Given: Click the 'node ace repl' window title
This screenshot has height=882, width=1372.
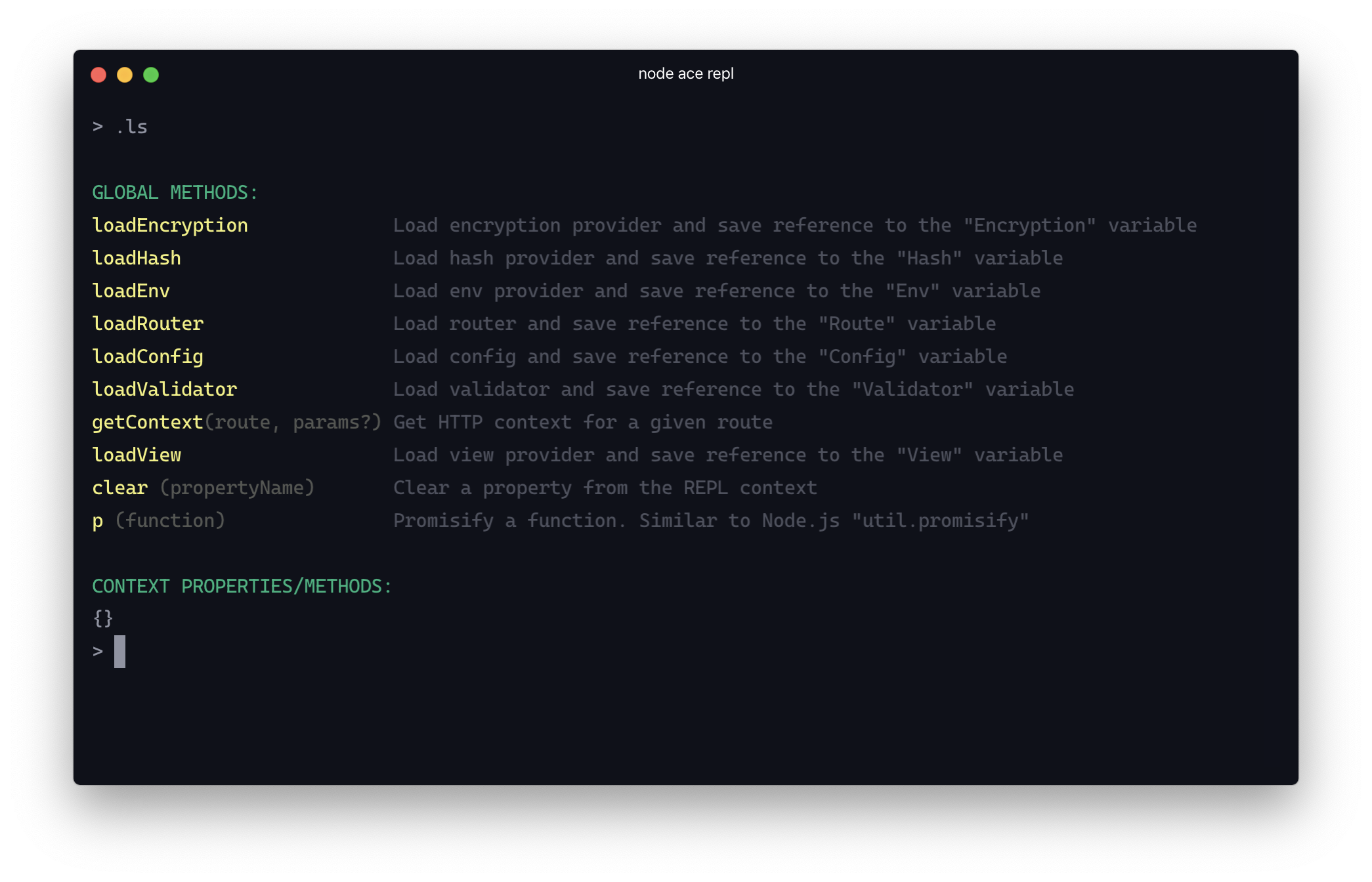Looking at the screenshot, I should [x=686, y=73].
